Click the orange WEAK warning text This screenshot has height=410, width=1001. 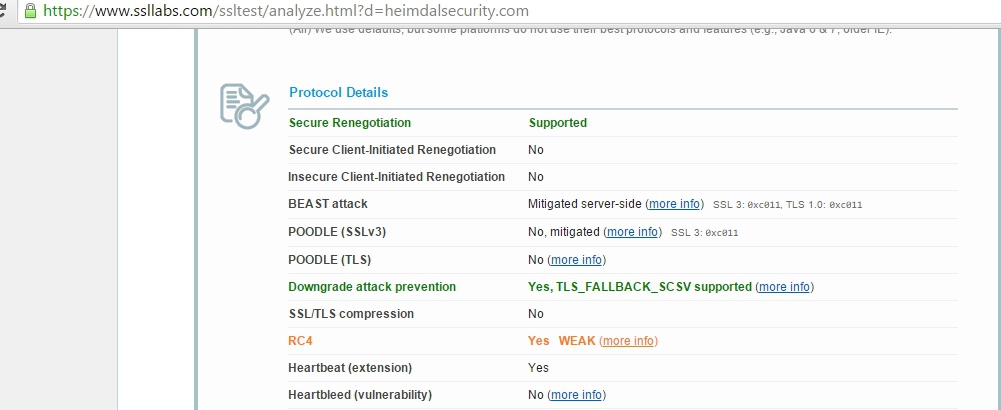point(576,341)
